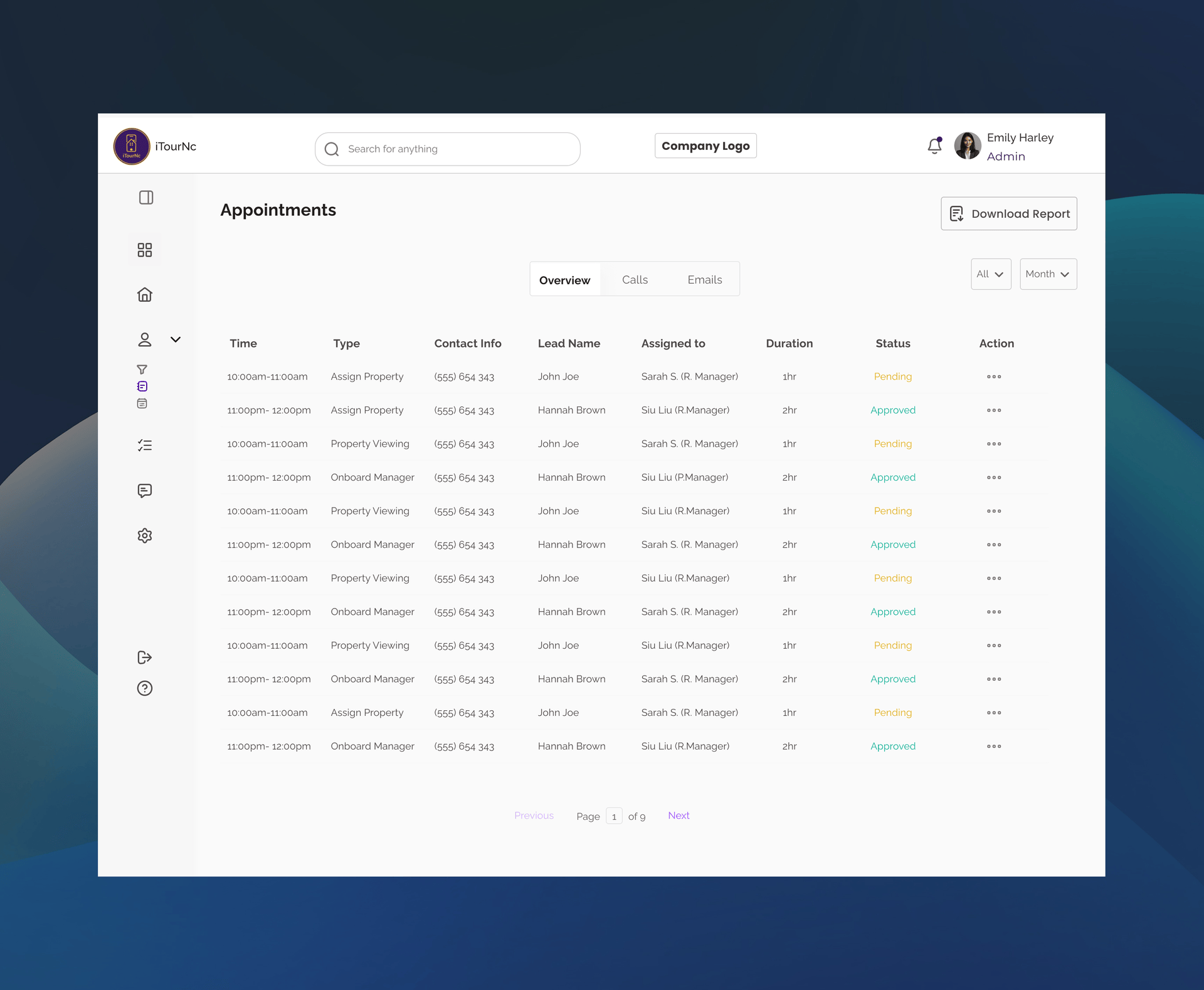Open the chat messages sidebar icon
The height and width of the screenshot is (990, 1204).
pyautogui.click(x=145, y=491)
